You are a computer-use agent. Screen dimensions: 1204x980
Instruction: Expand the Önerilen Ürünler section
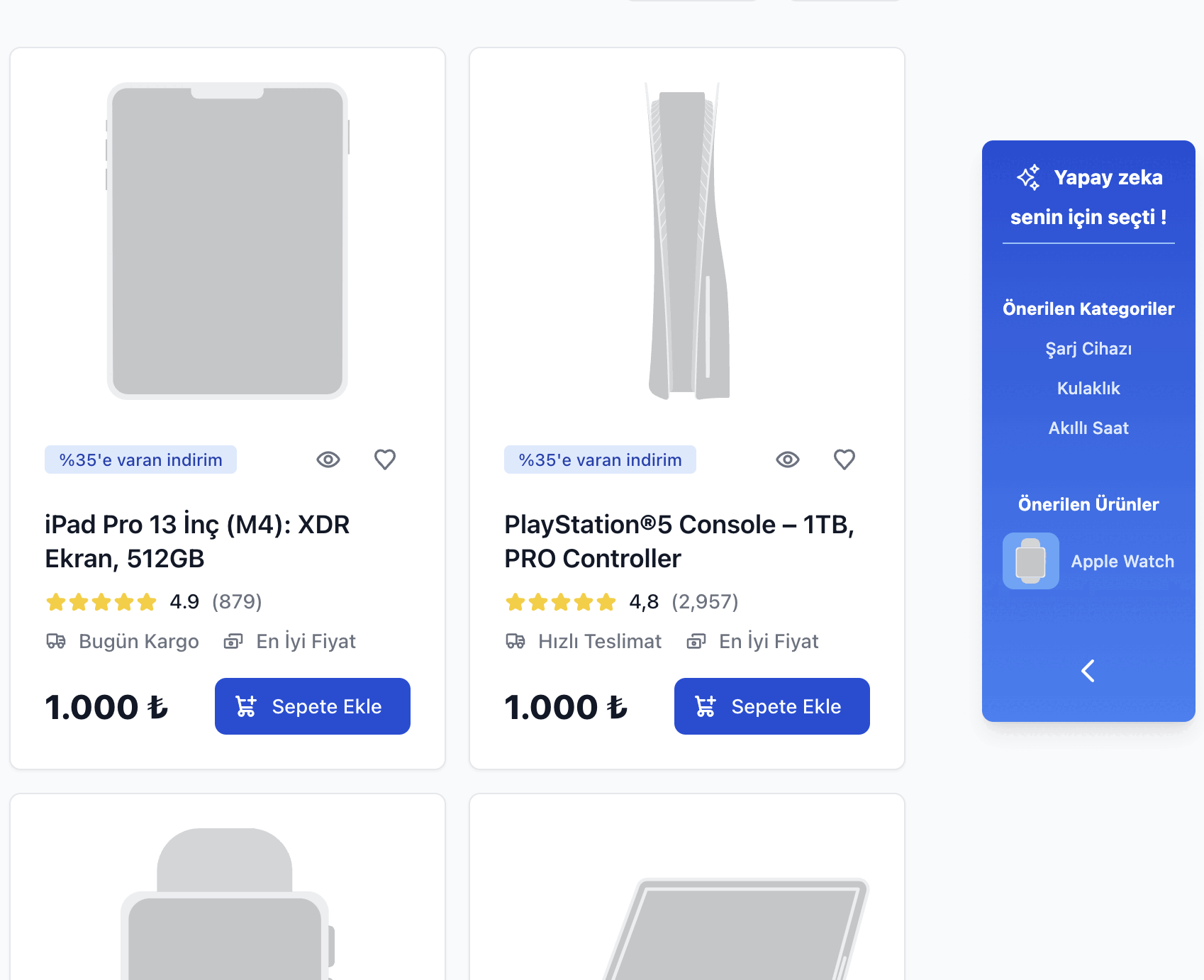tap(1088, 504)
